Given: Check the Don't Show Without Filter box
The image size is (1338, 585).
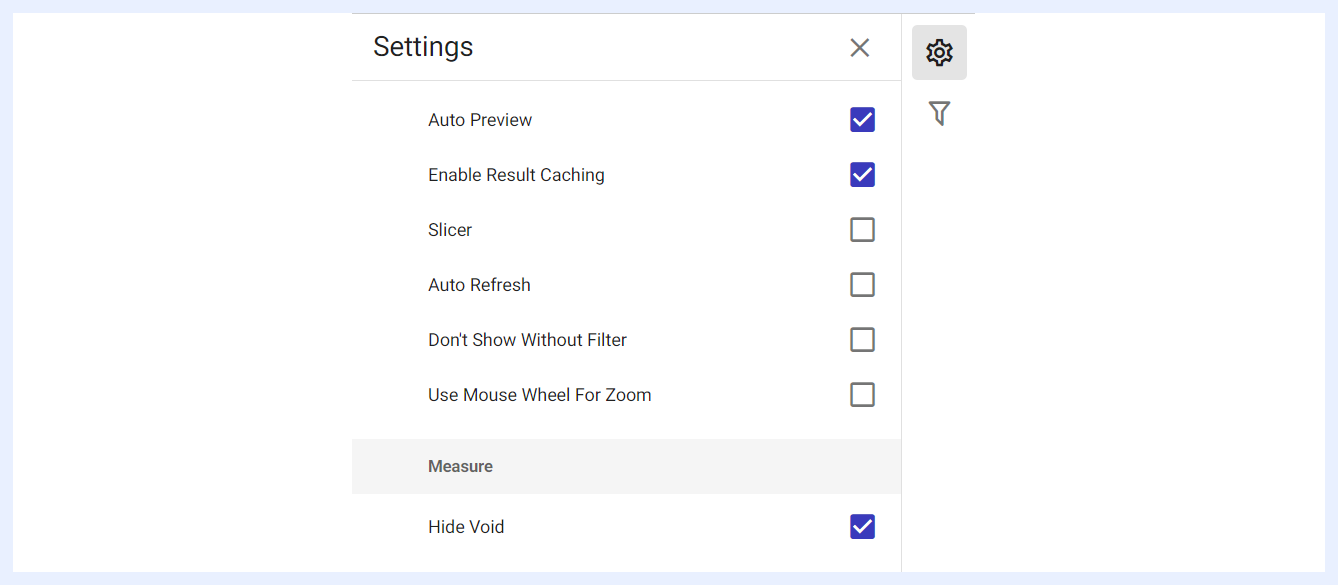Looking at the screenshot, I should coord(862,340).
